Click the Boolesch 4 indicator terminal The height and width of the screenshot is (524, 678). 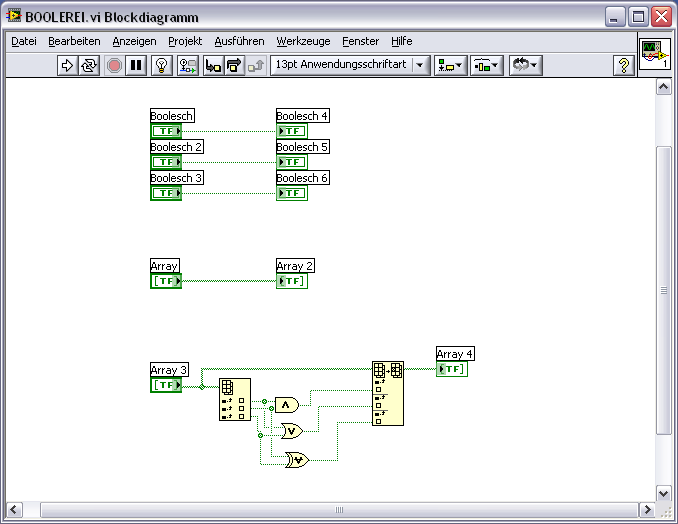point(292,131)
